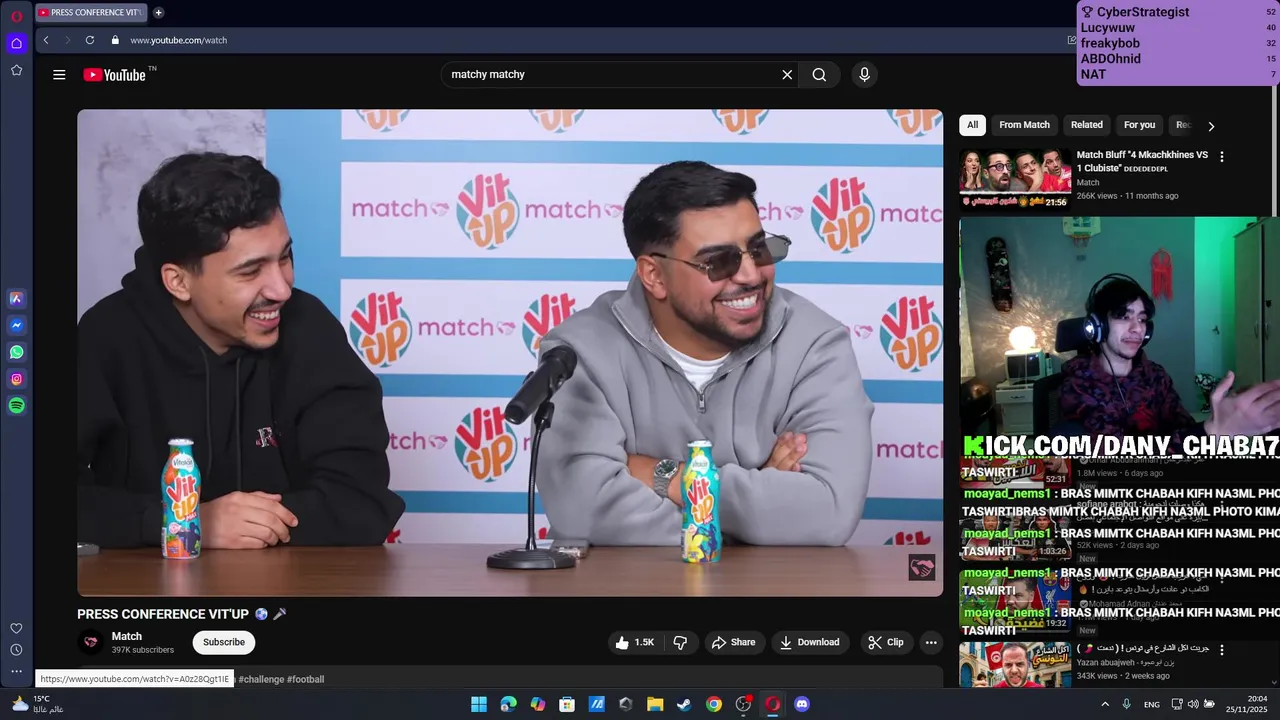
Task: Open options for Yazan abuajweh video
Action: pyautogui.click(x=1221, y=650)
